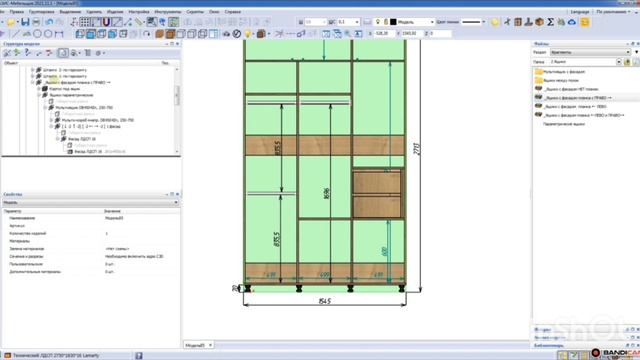Viewport: 640px width, 360px height.
Task: Open the Настройка menu
Action: pyautogui.click(x=139, y=12)
